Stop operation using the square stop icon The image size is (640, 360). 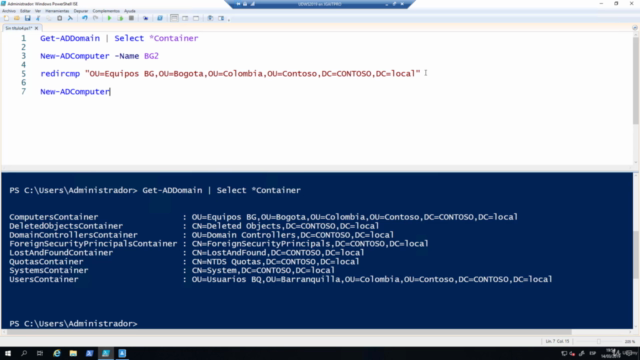pos(131,18)
